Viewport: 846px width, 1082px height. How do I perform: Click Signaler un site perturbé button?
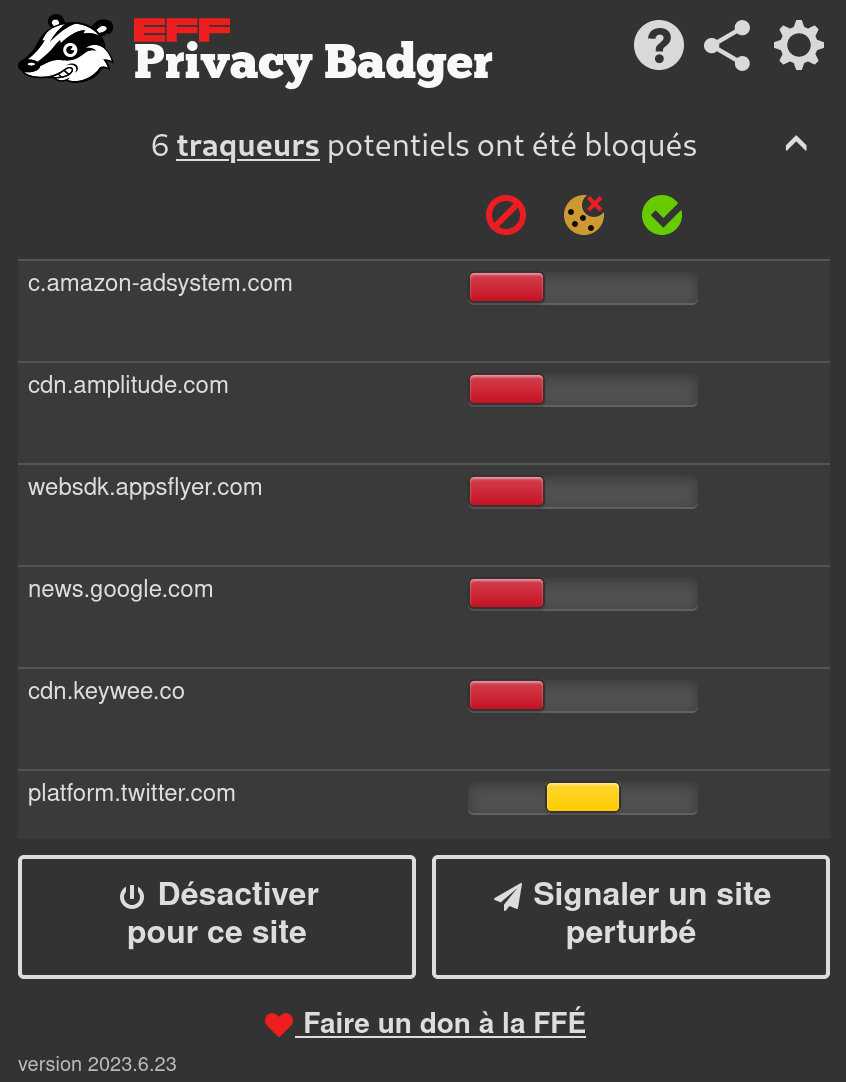tap(631, 916)
